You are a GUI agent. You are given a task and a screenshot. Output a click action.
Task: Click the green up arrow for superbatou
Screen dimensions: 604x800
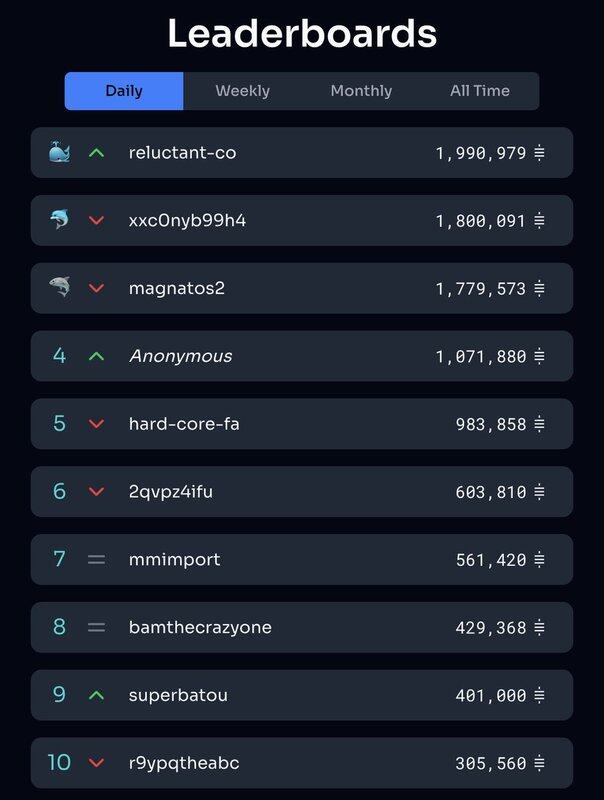[96, 695]
